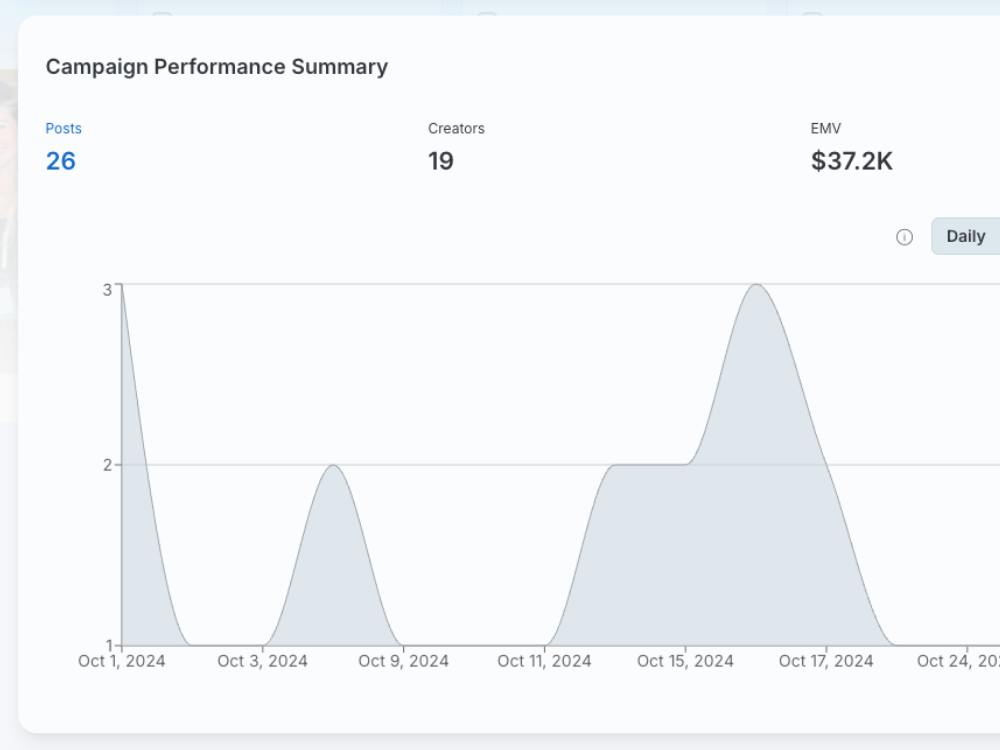Image resolution: width=1000 pixels, height=750 pixels.
Task: Click the 19 creators count
Action: [441, 161]
